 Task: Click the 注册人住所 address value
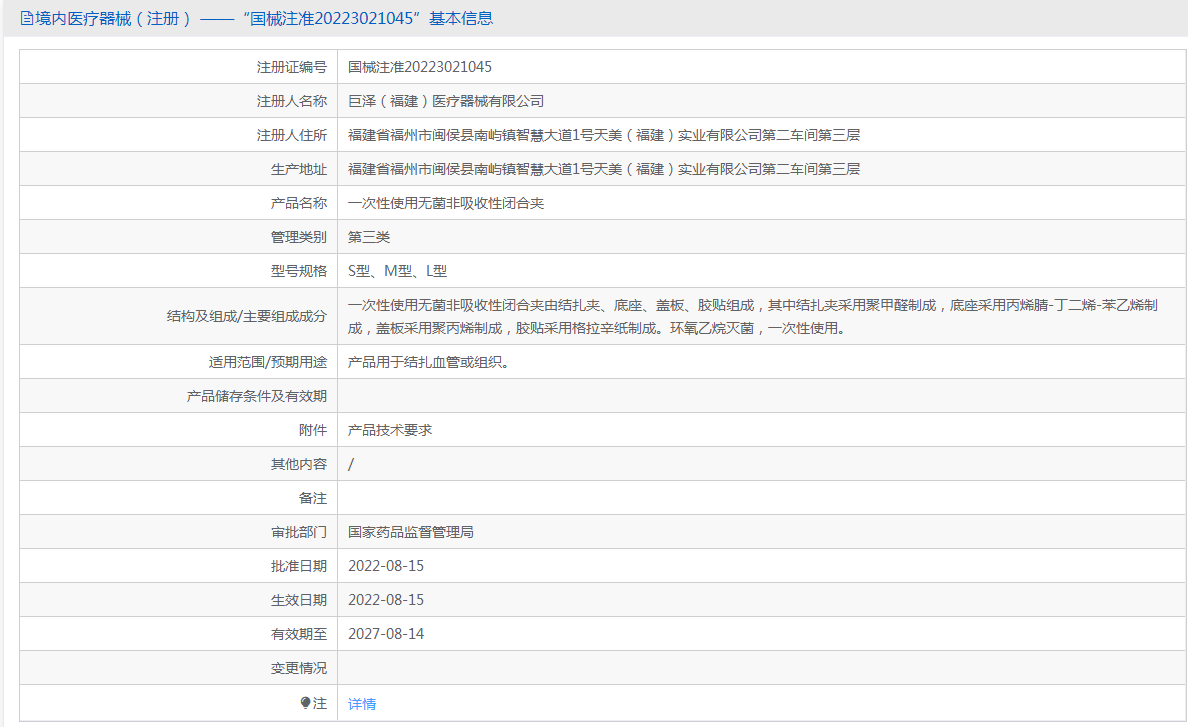604,135
